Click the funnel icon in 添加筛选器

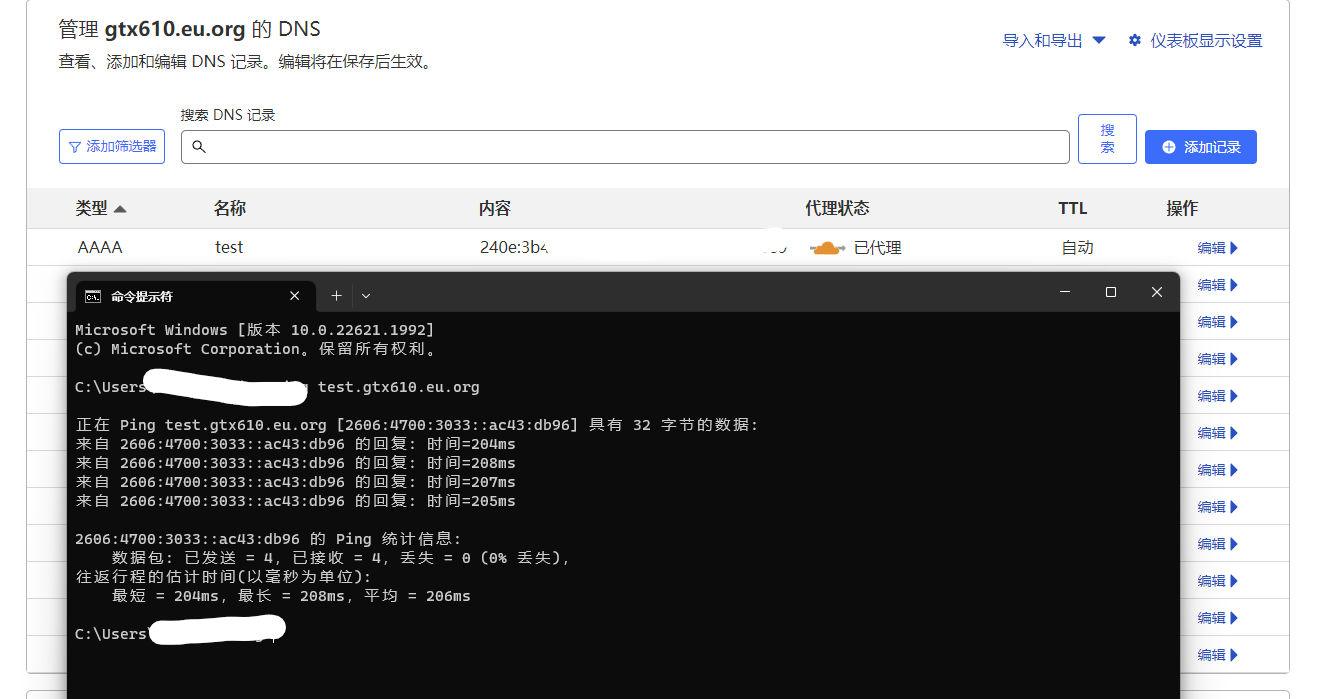[x=75, y=147]
